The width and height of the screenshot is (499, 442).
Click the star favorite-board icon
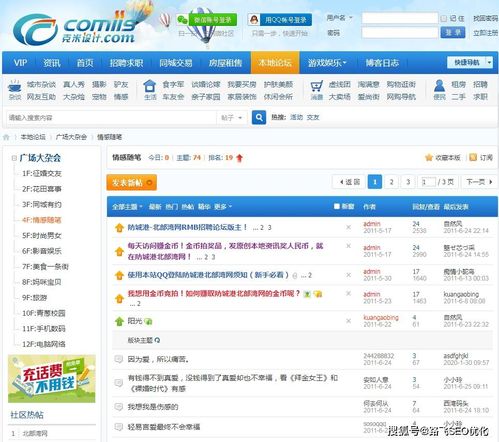429,157
